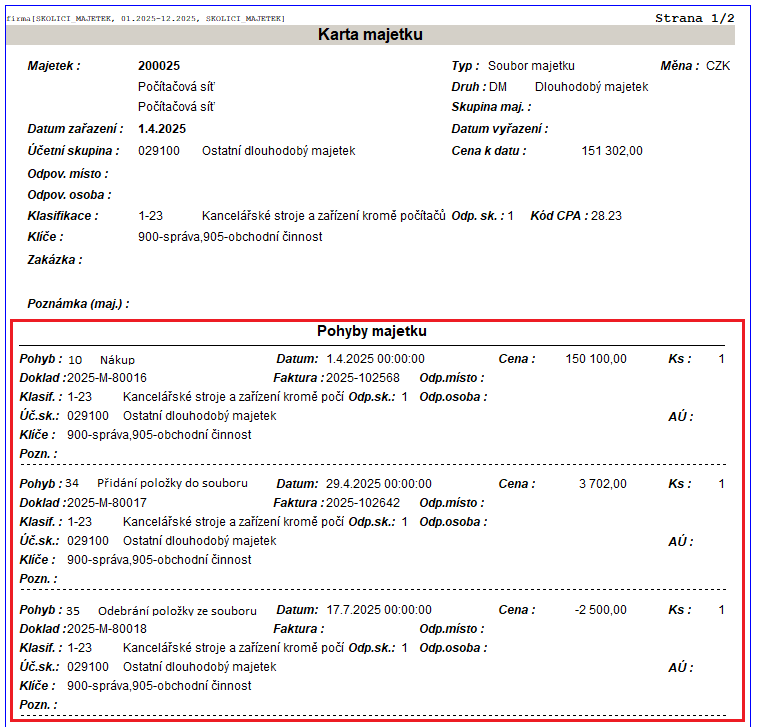Select the price value '151 302,00'

(612, 151)
